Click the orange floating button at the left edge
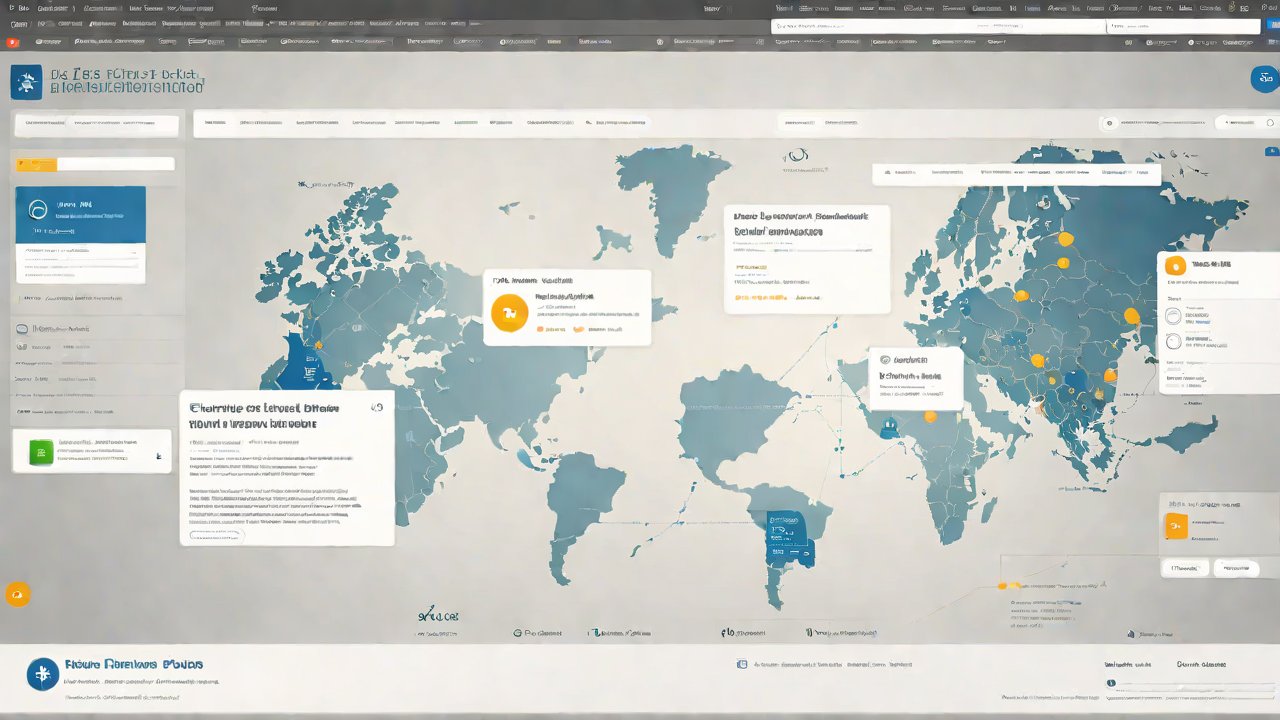This screenshot has width=1280, height=720. pos(18,594)
